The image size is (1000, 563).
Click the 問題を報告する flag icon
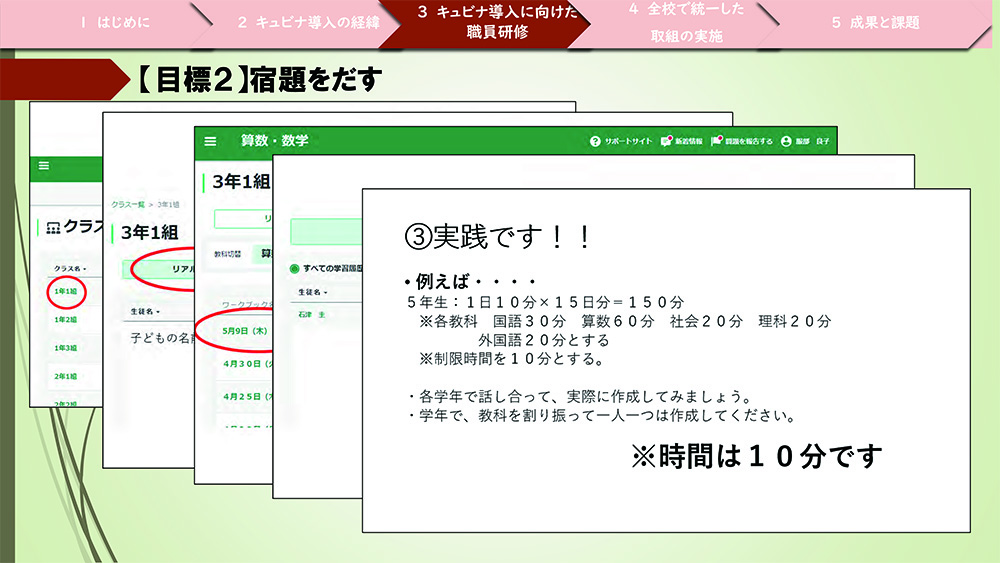(716, 142)
